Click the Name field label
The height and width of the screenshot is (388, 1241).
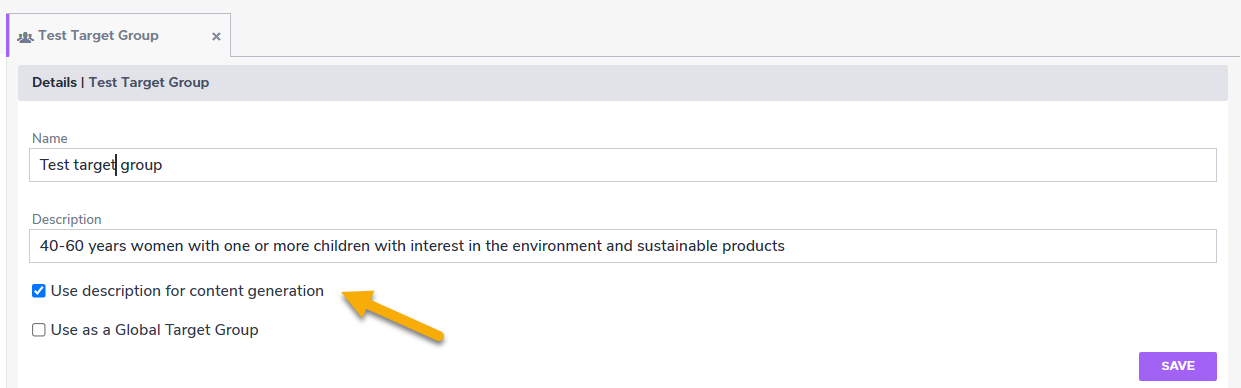click(x=50, y=138)
